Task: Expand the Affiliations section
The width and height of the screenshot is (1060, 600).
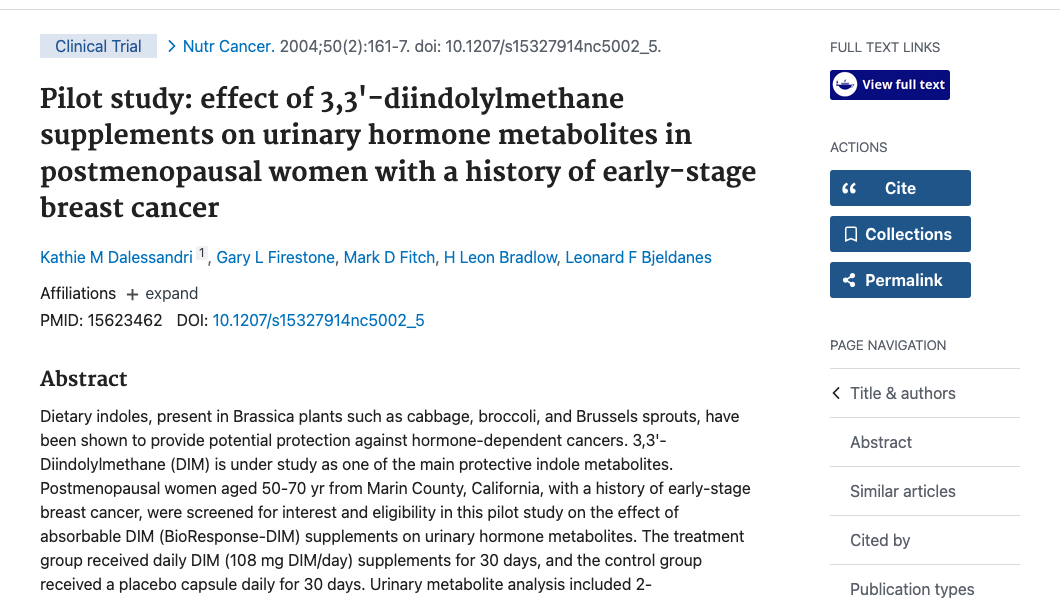Action: tap(161, 293)
